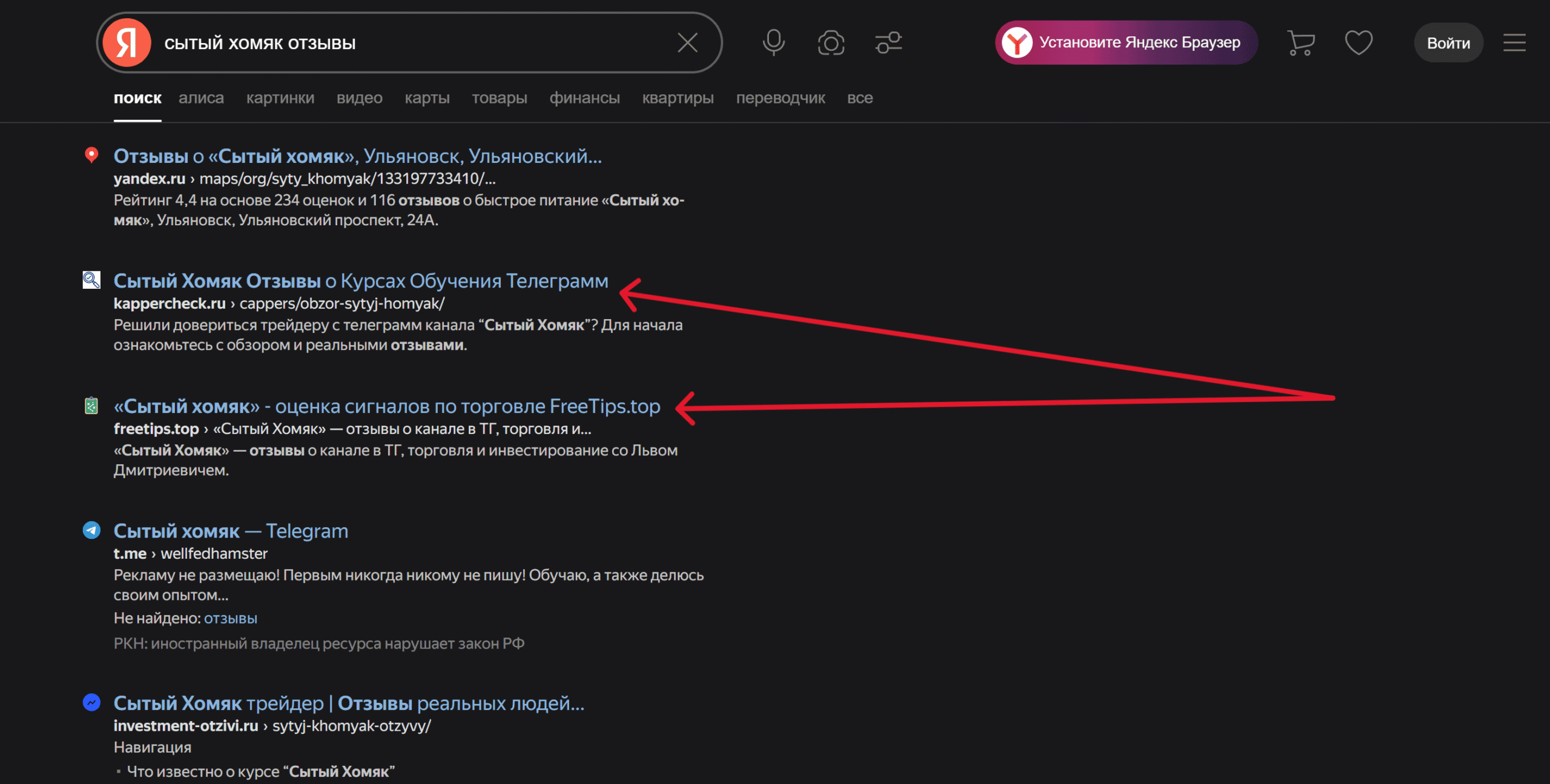Click the kappercheck.ru magnifier favicon
The image size is (1550, 784).
tap(91, 280)
